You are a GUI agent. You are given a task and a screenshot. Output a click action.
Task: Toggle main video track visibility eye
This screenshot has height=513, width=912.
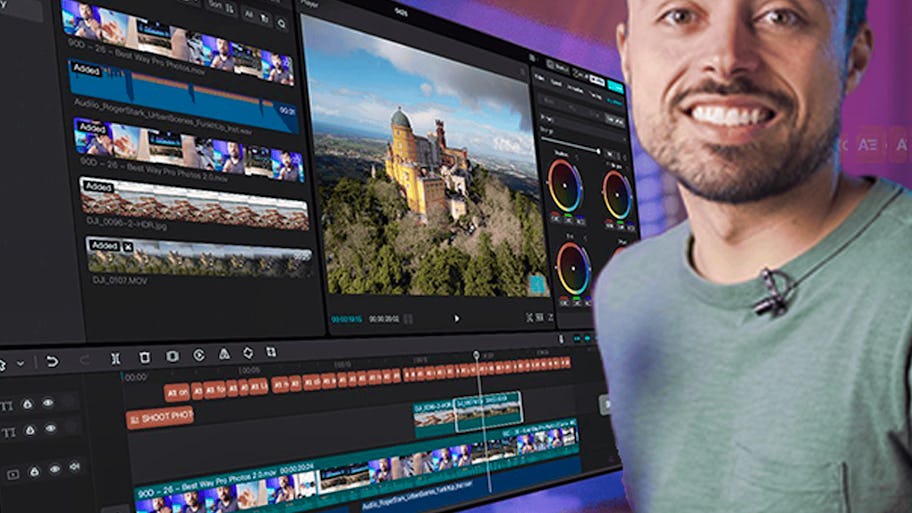click(x=55, y=469)
